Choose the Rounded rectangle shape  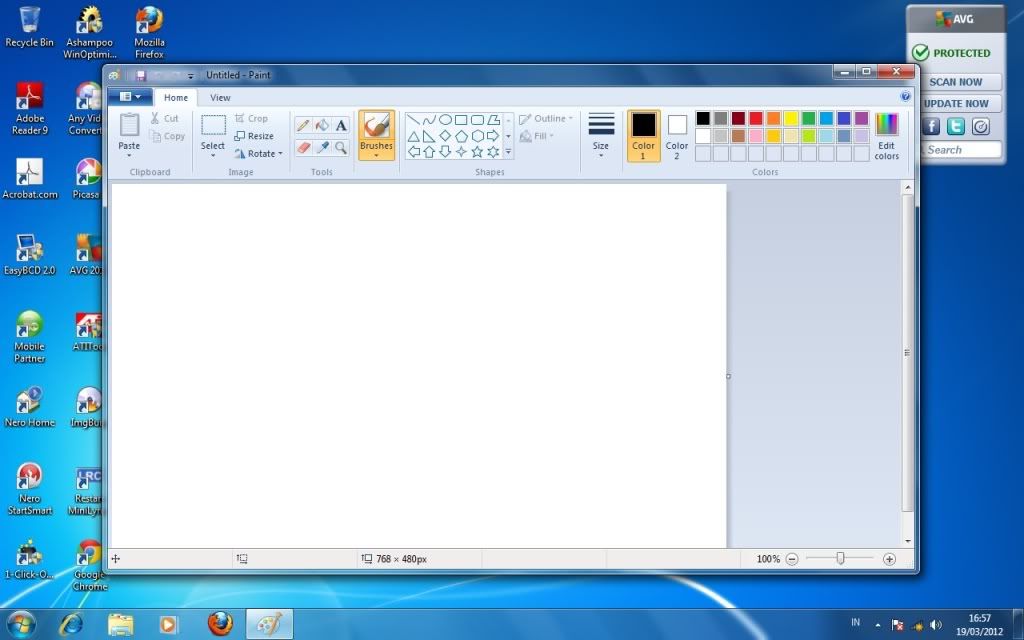[477, 120]
